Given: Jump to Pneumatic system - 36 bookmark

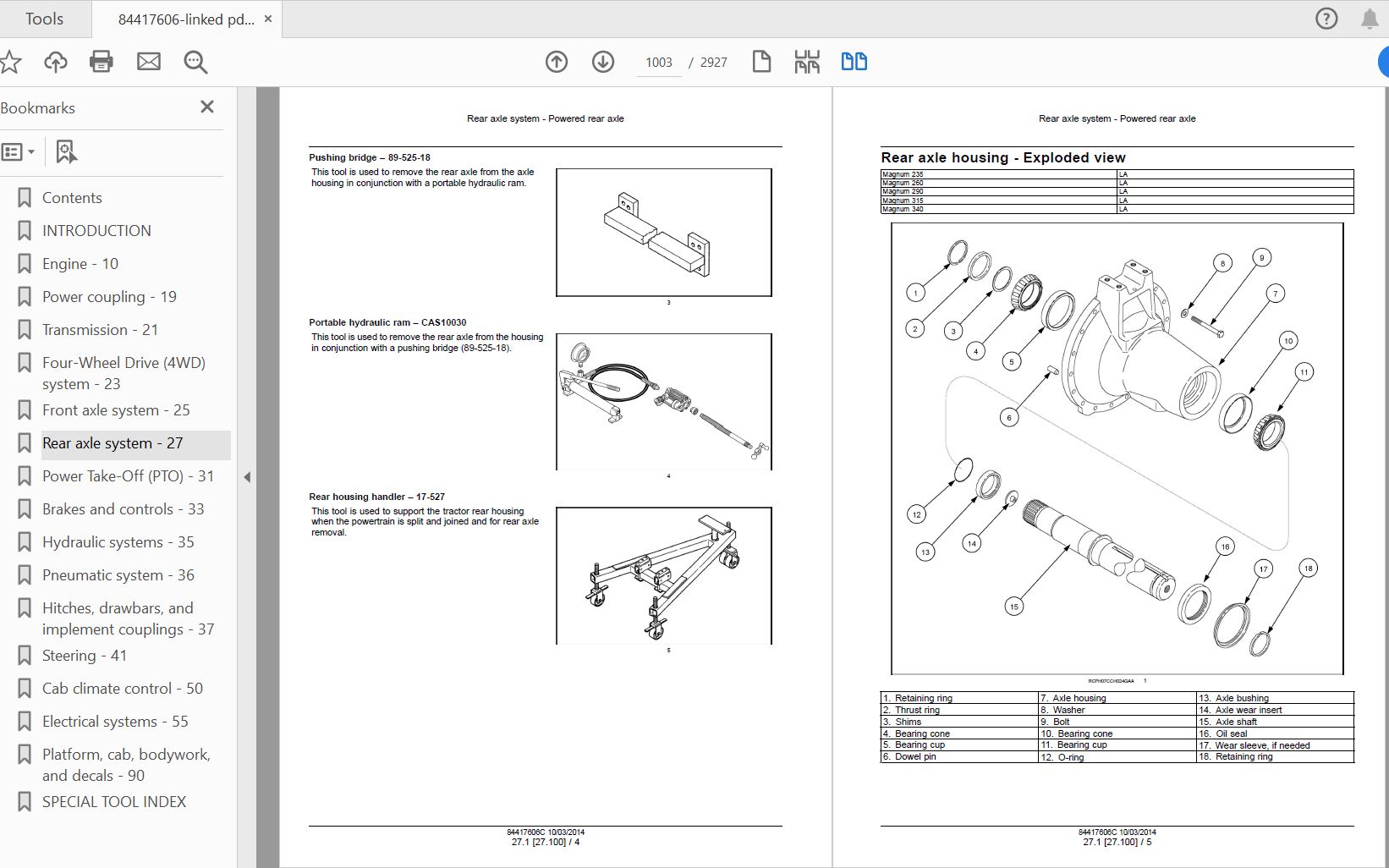Looking at the screenshot, I should (x=118, y=575).
